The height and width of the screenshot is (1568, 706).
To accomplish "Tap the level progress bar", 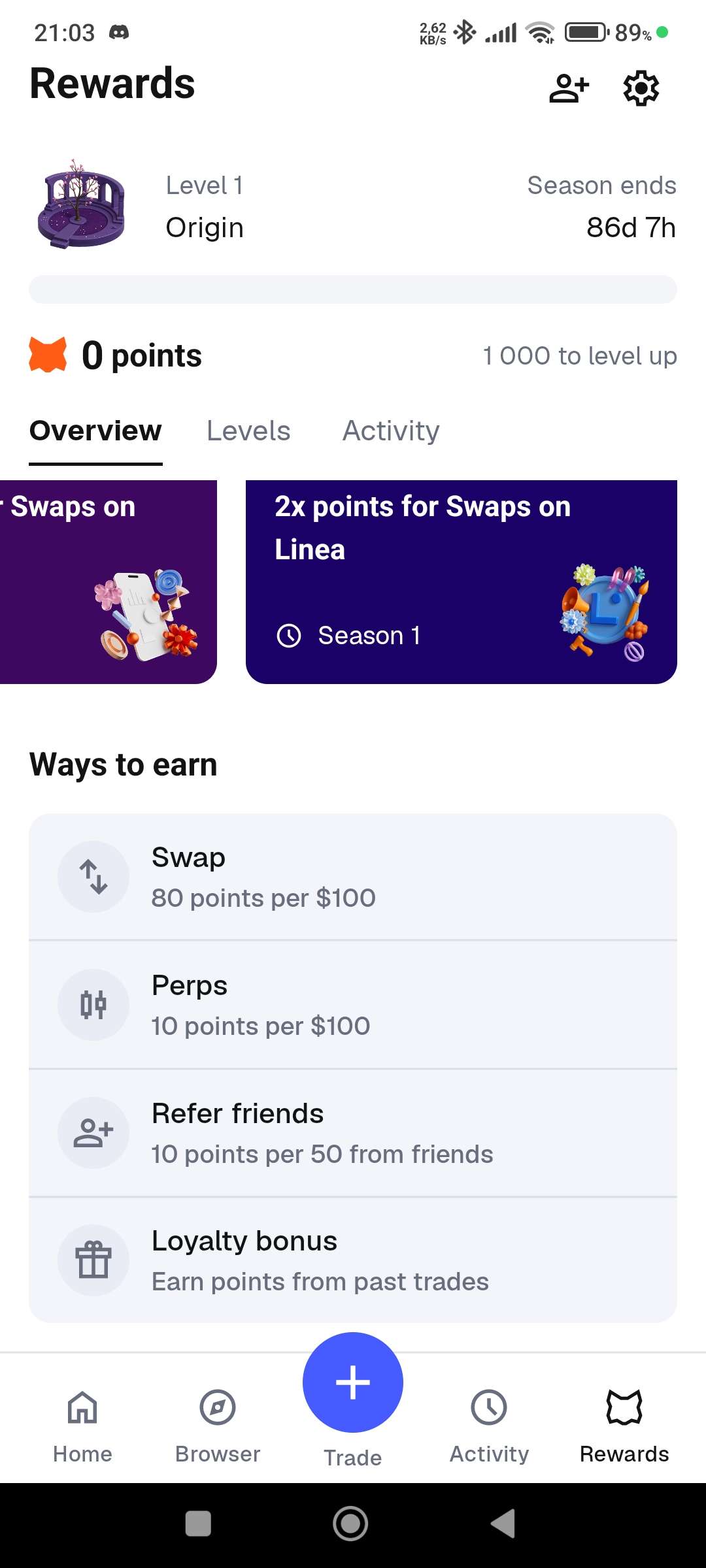I will tap(353, 289).
